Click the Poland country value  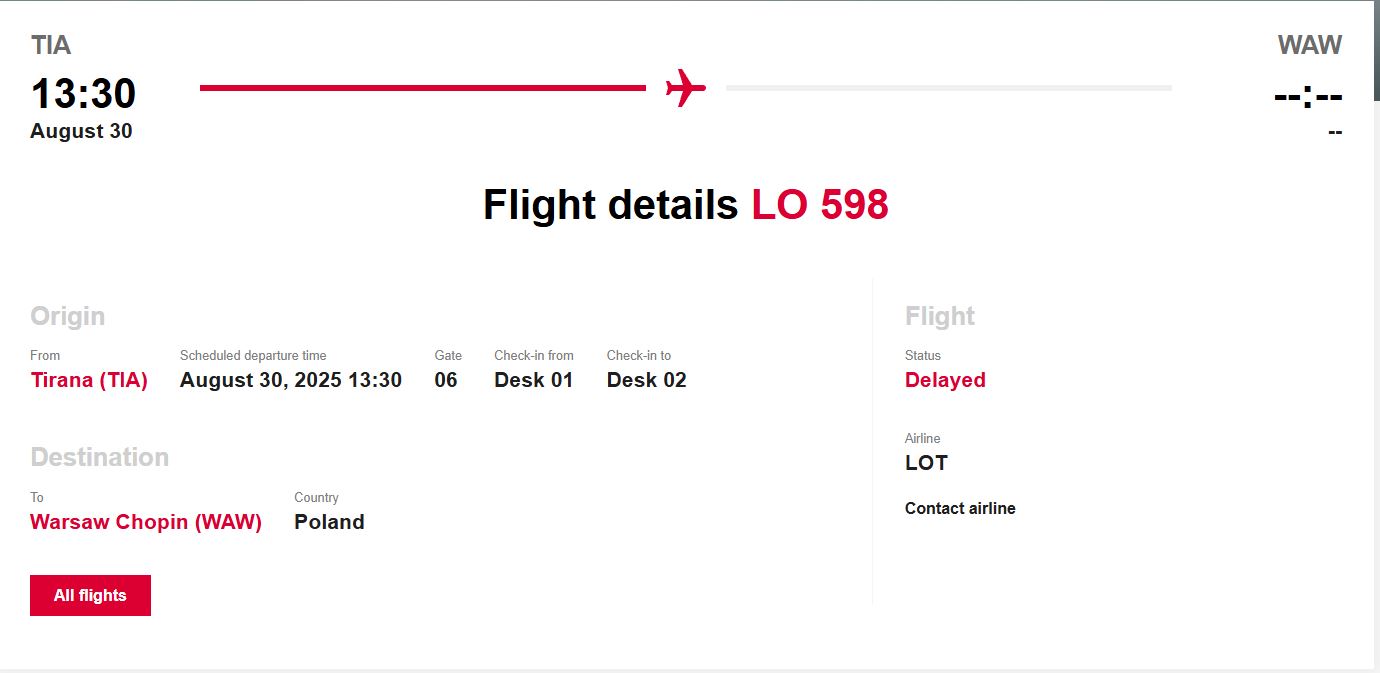[x=329, y=522]
